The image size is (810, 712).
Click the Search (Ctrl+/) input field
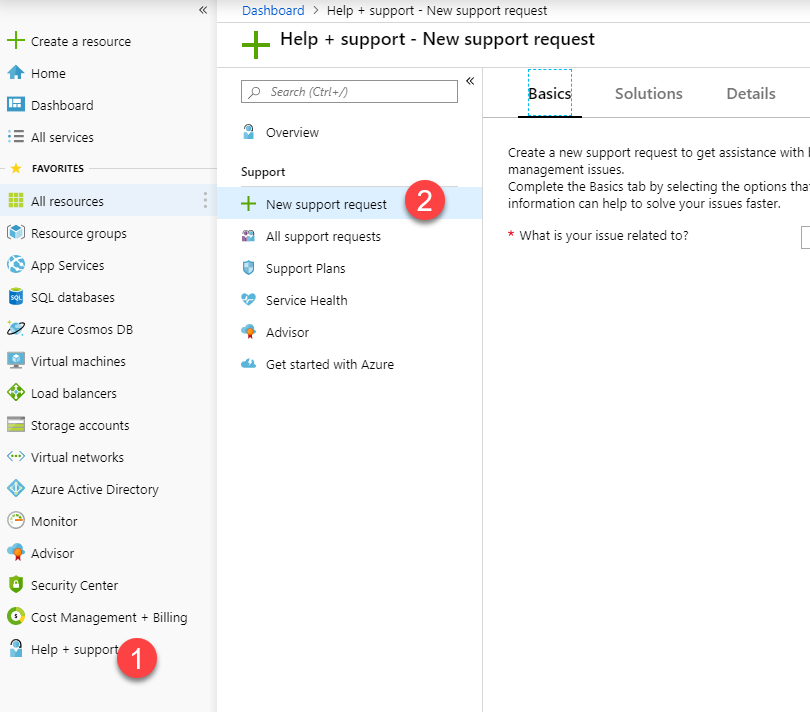coord(349,91)
